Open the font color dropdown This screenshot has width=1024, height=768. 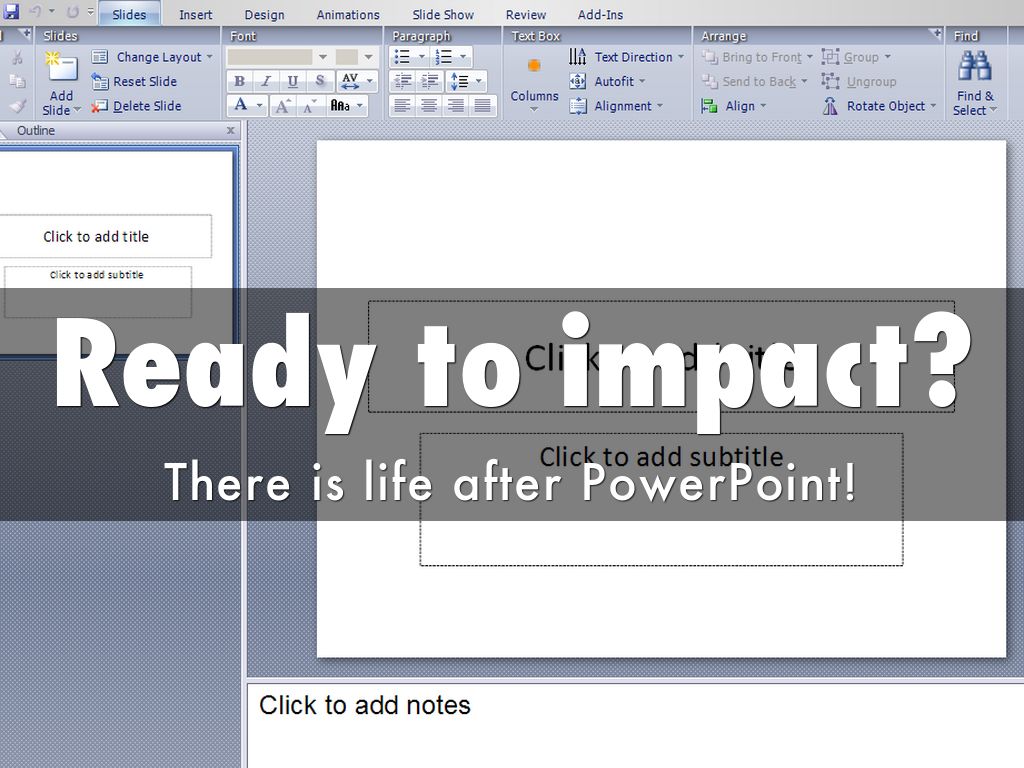tap(260, 106)
